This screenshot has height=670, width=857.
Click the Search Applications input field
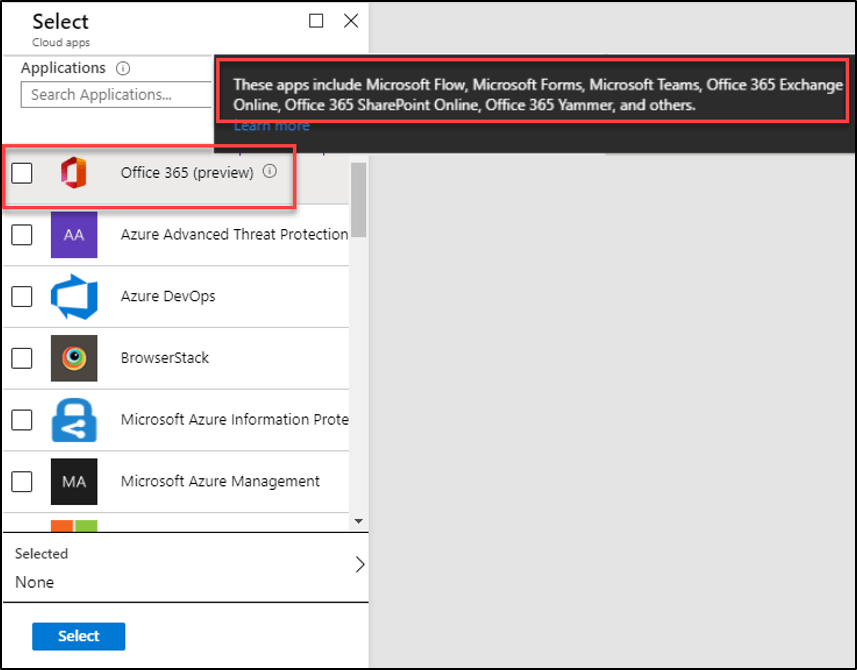(x=115, y=95)
